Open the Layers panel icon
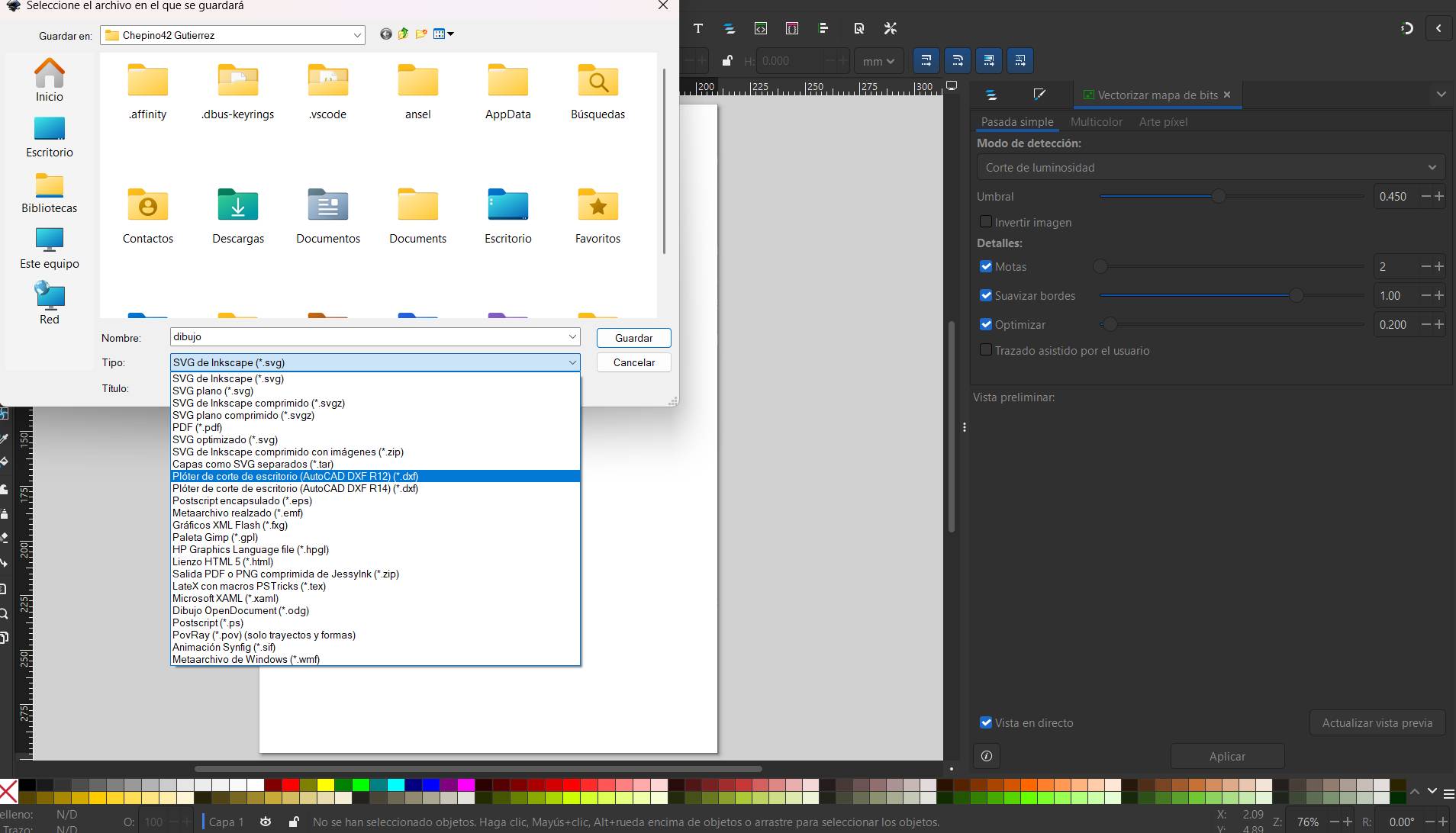Image resolution: width=1456 pixels, height=833 pixels. click(x=730, y=28)
